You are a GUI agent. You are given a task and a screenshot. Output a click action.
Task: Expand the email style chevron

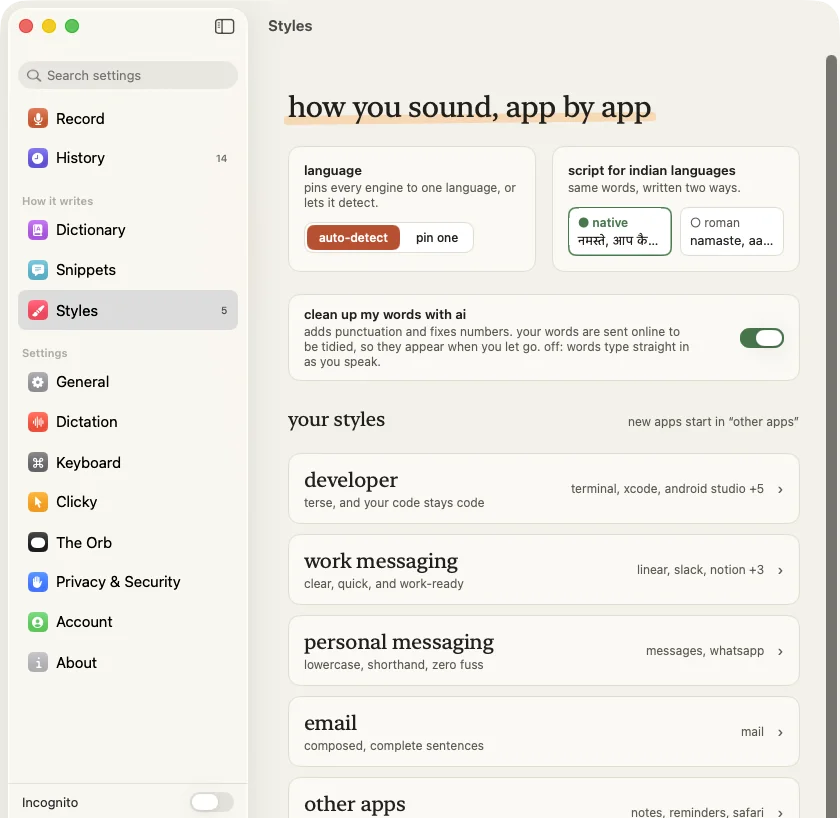pos(780,732)
